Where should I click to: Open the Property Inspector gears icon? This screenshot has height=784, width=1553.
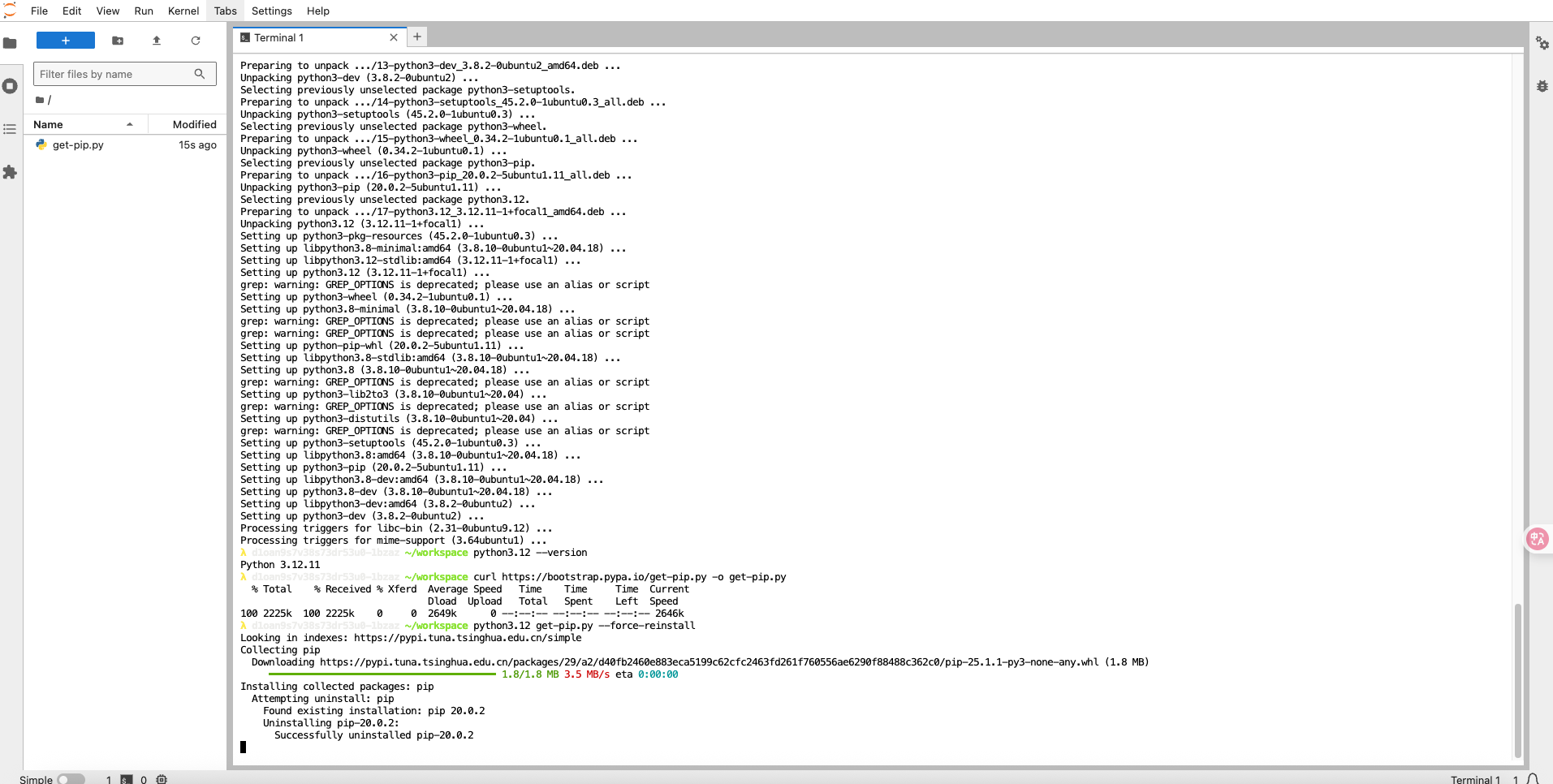click(1542, 43)
